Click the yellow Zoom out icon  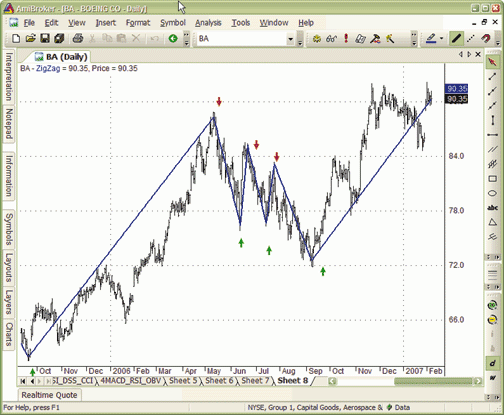coord(492,320)
